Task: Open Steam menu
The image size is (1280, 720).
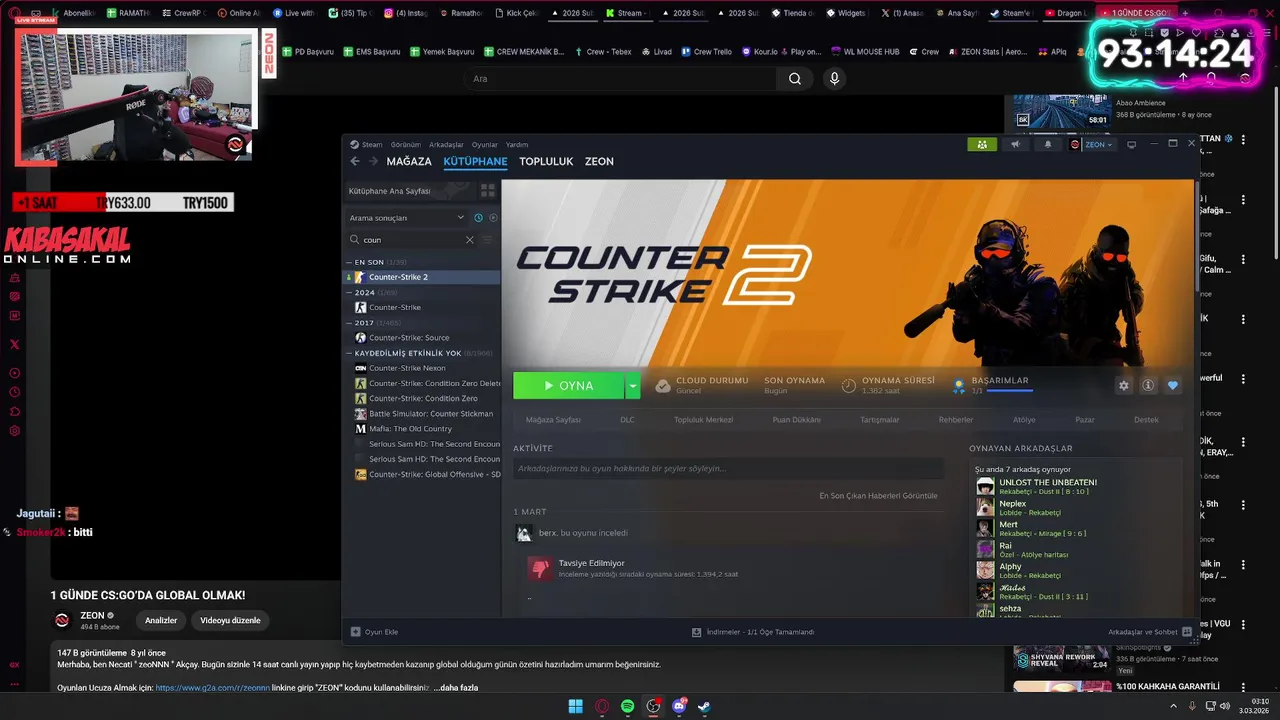Action: point(372,144)
